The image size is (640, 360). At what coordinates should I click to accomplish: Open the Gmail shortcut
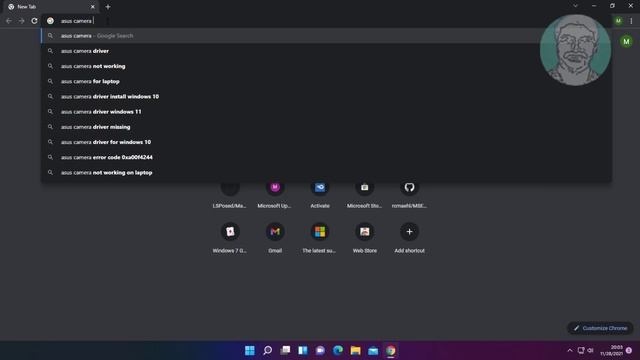click(x=275, y=238)
